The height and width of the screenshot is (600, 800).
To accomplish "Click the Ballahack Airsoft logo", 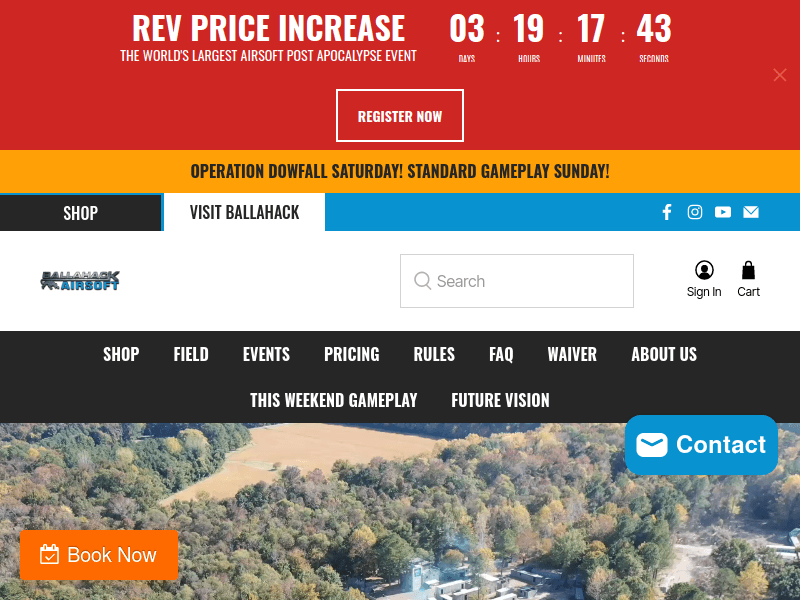I will point(80,281).
